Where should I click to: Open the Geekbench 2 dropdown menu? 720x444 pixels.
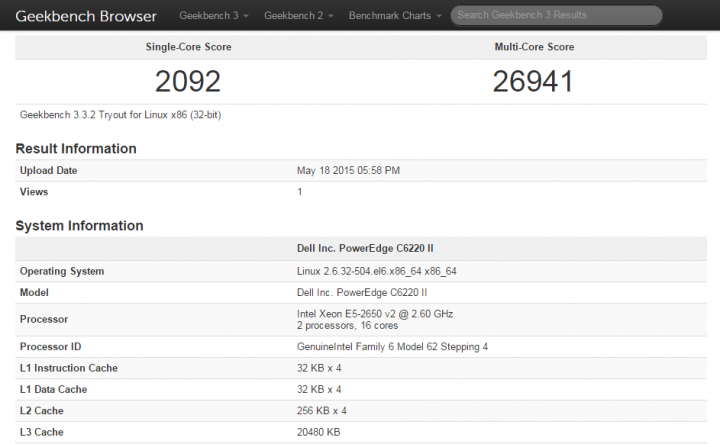[298, 16]
